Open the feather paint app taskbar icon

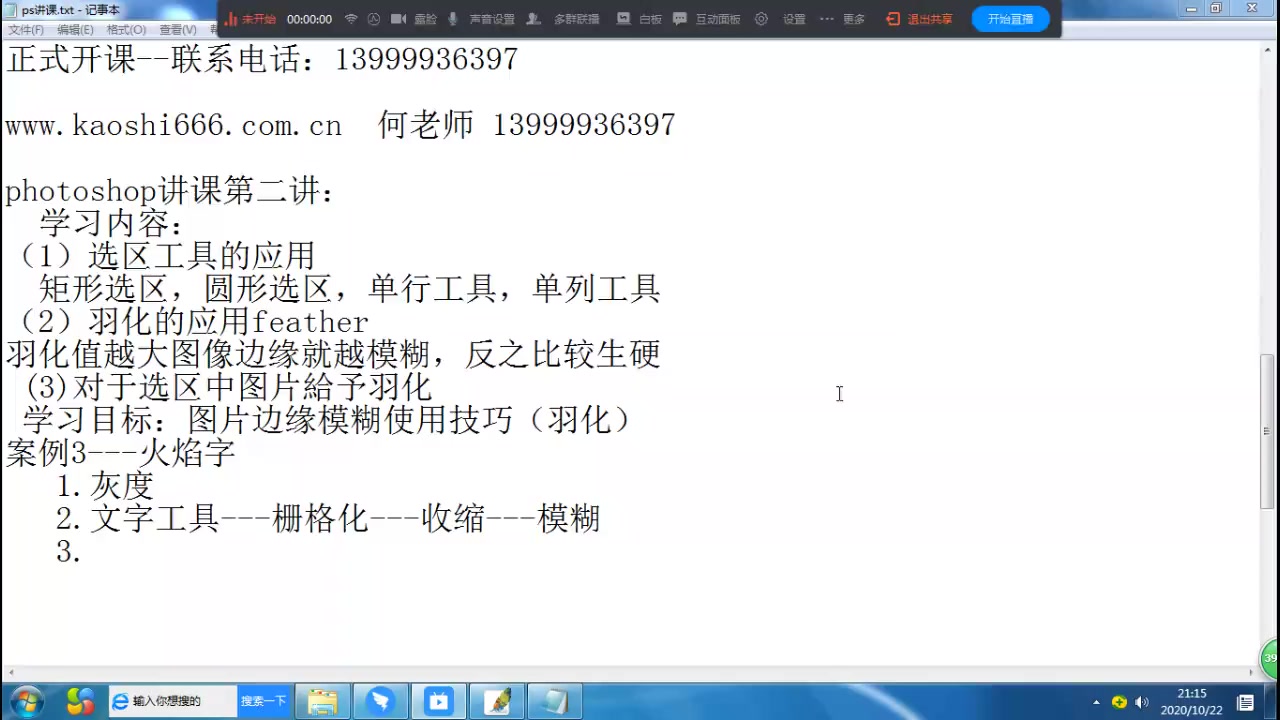(x=497, y=701)
